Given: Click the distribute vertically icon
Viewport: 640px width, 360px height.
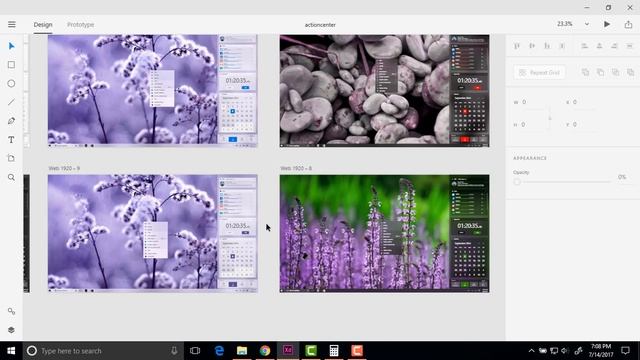Looking at the screenshot, I should [x=562, y=46].
